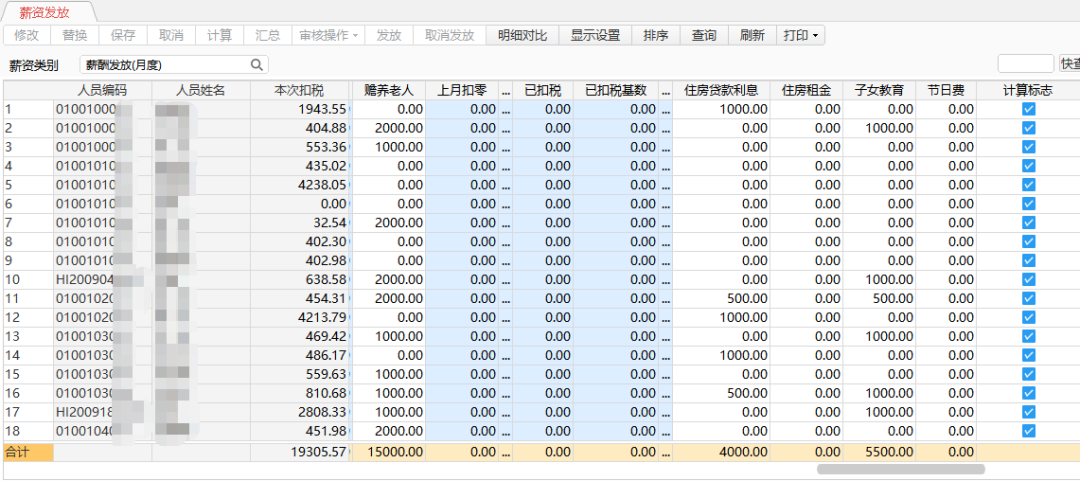This screenshot has height=481, width=1080.
Task: Click the 明细对比 button
Action: point(522,35)
